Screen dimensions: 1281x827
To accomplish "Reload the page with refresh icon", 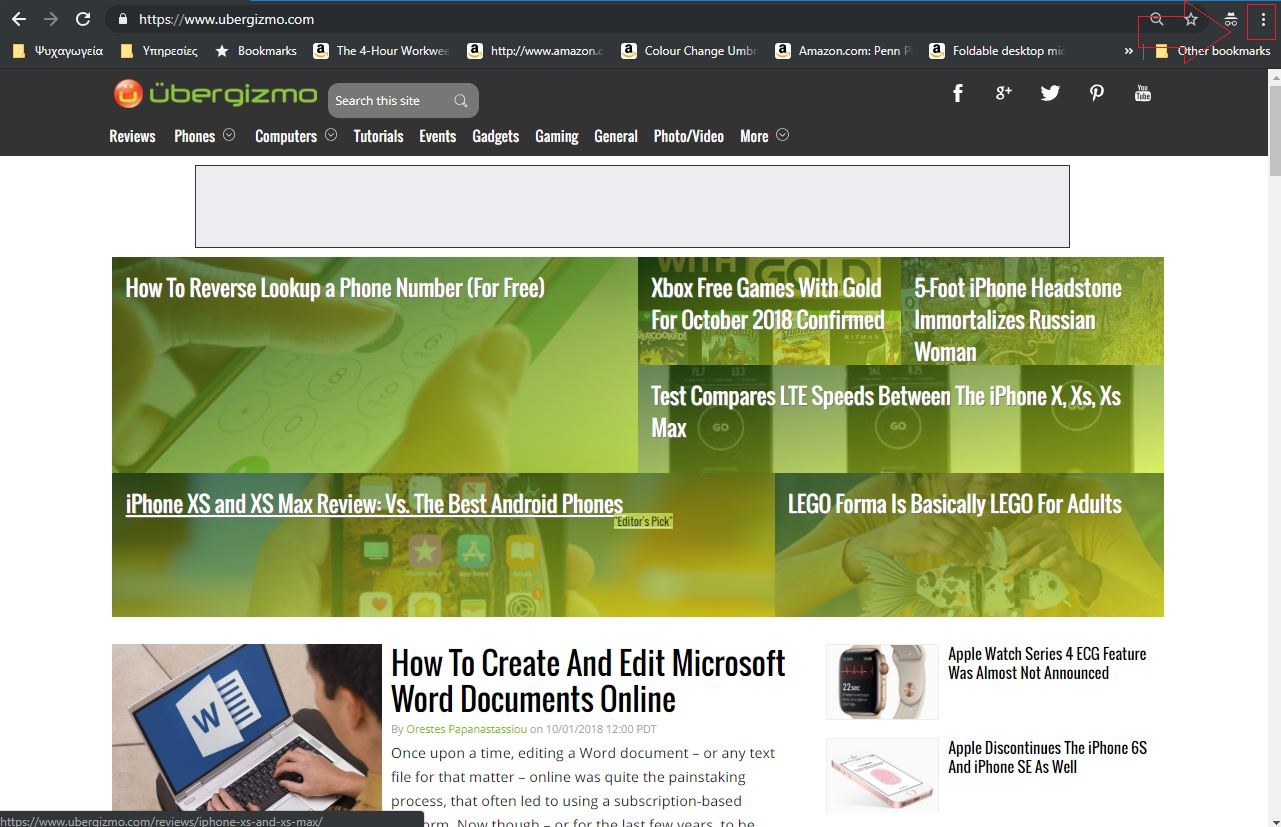I will (84, 19).
